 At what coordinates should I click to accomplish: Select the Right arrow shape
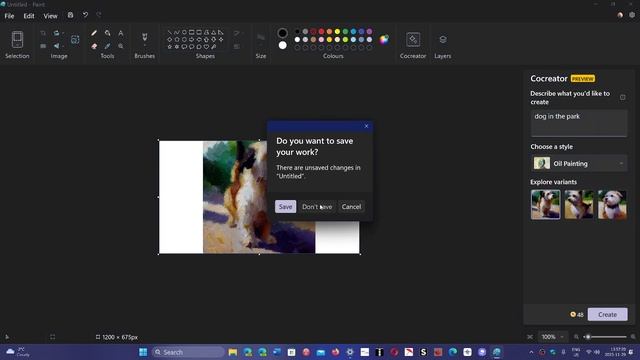point(191,40)
